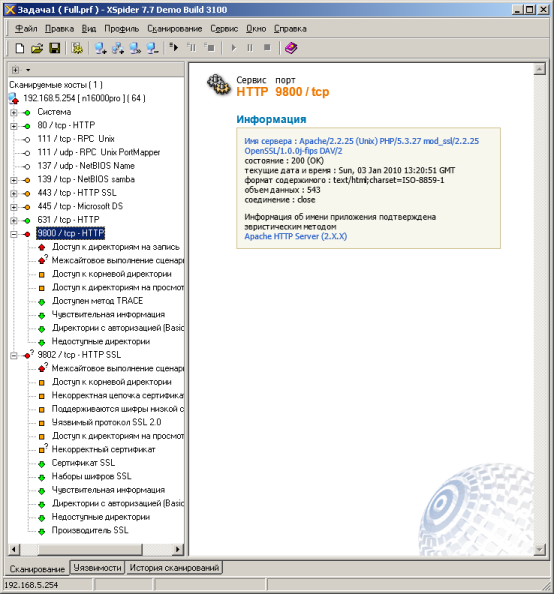The height and width of the screenshot is (594, 554).
Task: Open the Вид menu
Action: click(x=89, y=29)
